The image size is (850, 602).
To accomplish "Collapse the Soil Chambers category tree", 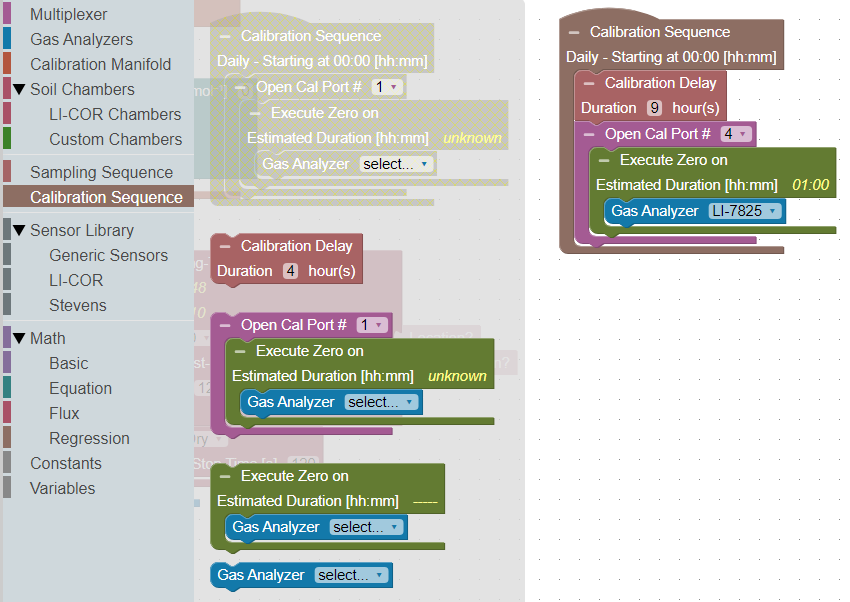I will 18,90.
